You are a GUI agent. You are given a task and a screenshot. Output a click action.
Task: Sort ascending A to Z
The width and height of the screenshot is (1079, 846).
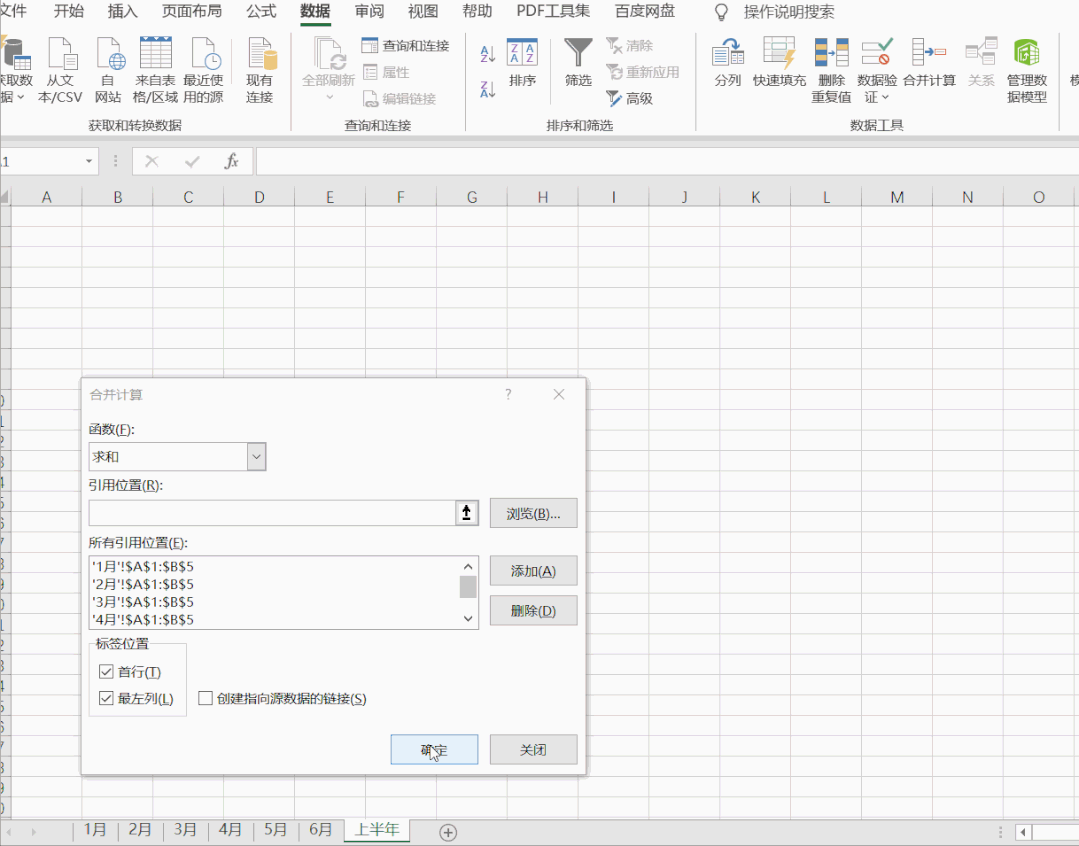[488, 54]
